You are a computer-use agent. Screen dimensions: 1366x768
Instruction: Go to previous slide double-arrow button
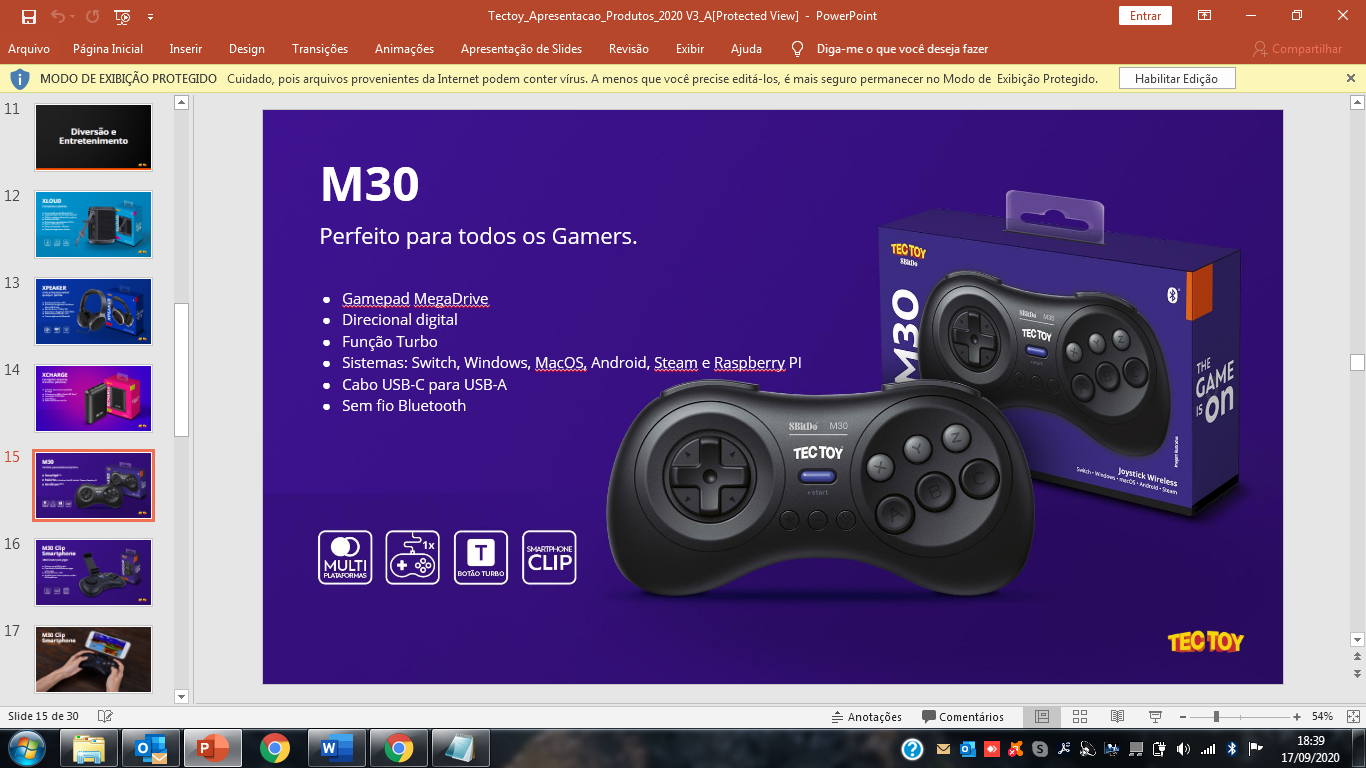pos(1357,658)
